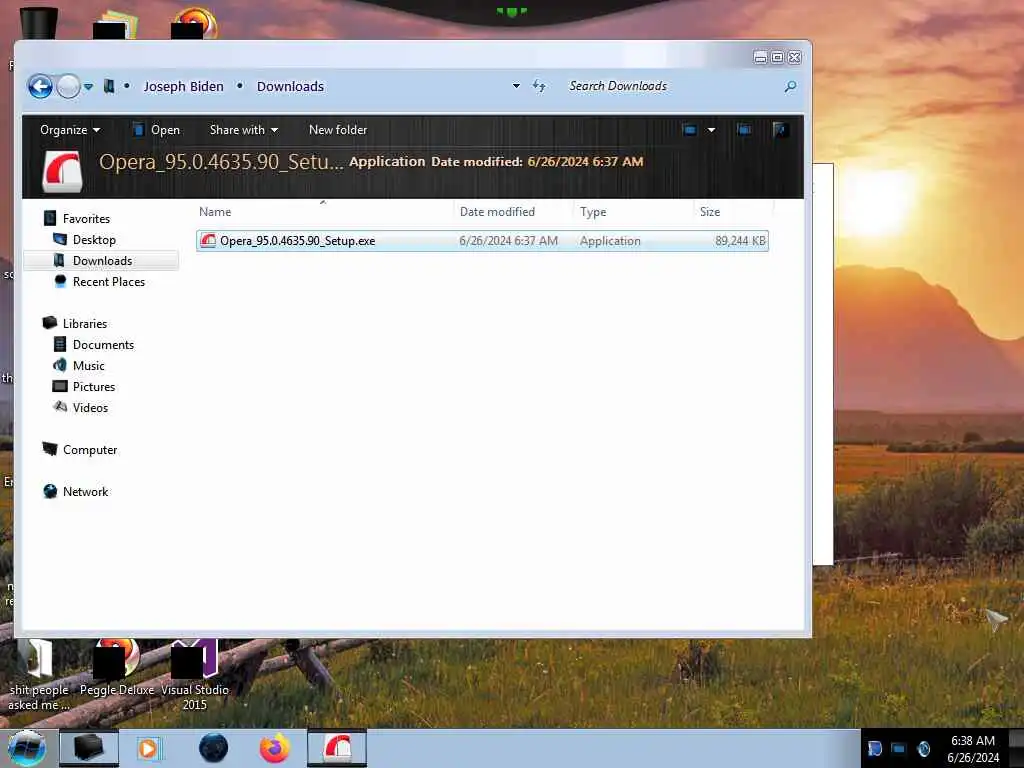
Task: Open the Pictures library
Action: (93, 387)
